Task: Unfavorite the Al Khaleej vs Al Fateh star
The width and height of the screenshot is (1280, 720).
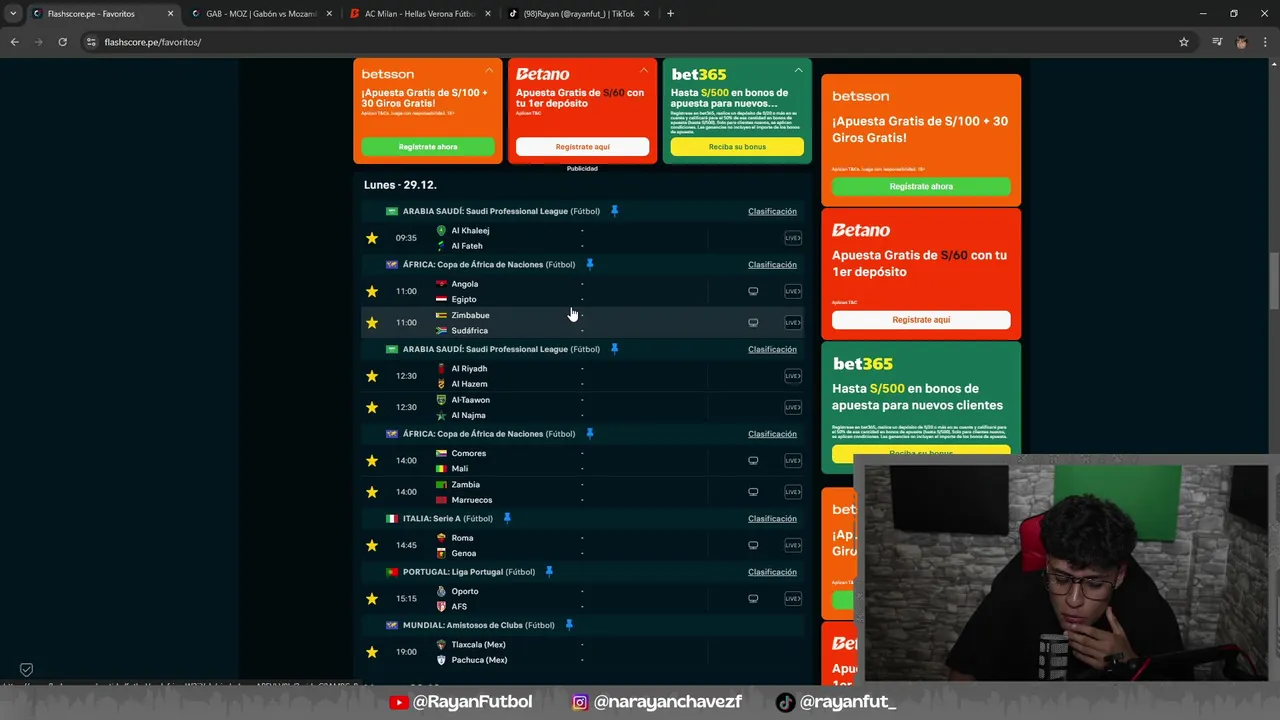Action: tap(372, 238)
